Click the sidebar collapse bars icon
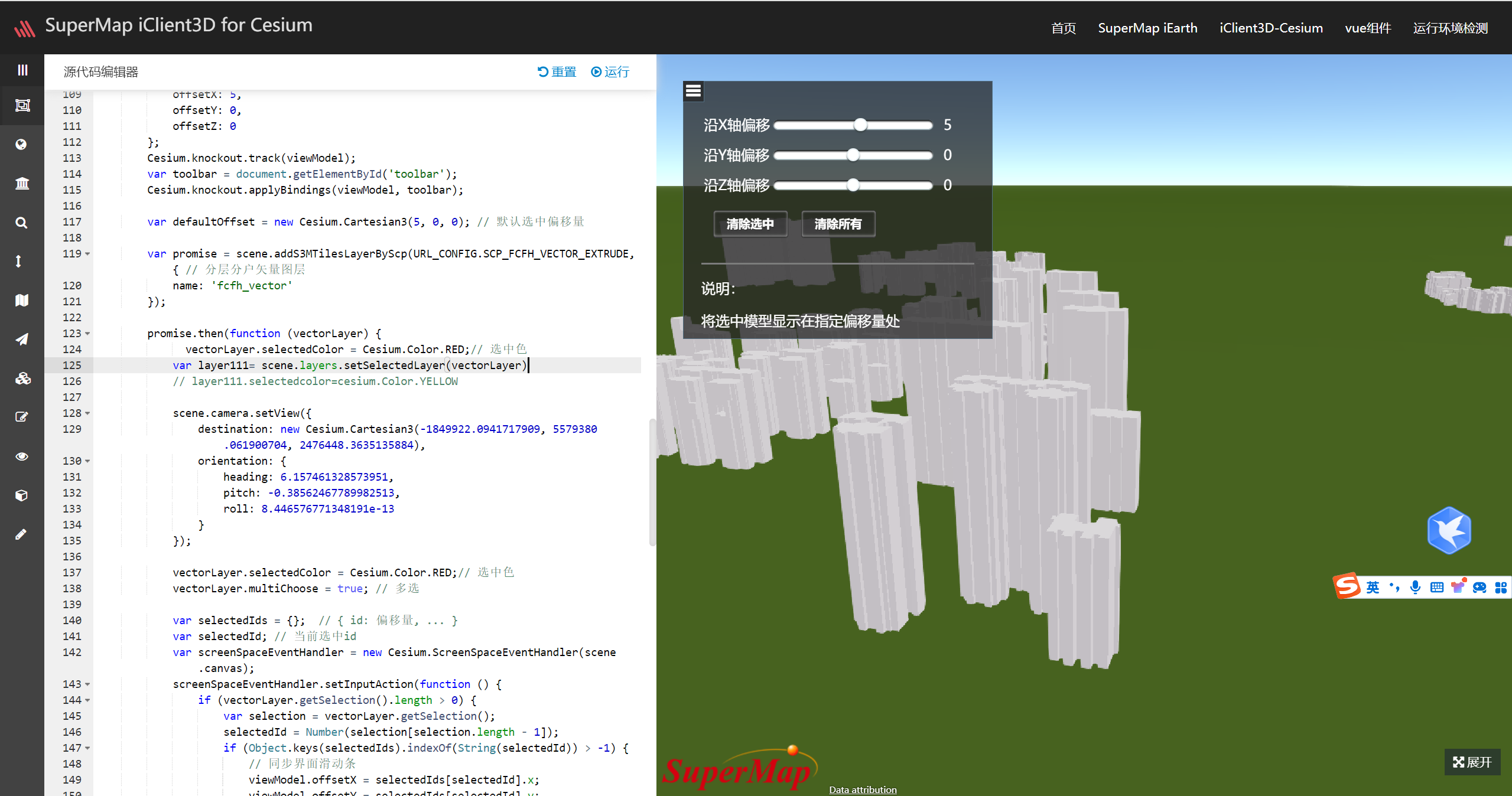This screenshot has width=1512, height=796. tap(22, 70)
